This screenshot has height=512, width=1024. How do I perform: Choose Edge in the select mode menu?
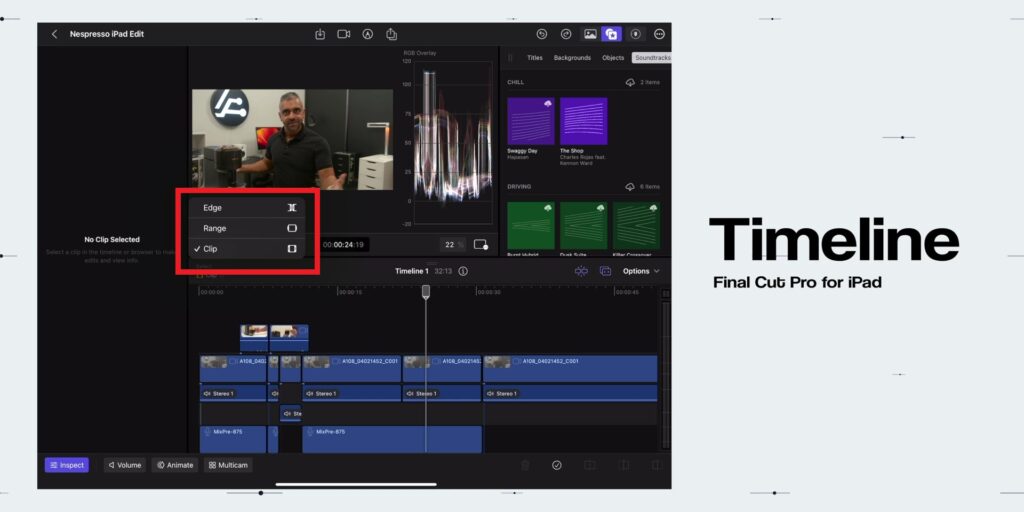click(247, 208)
